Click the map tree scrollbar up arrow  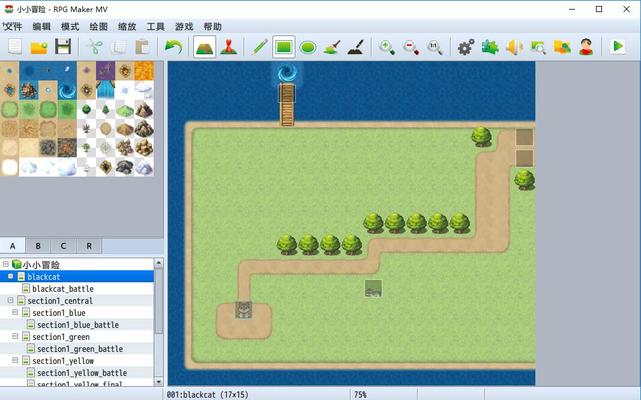(x=159, y=263)
